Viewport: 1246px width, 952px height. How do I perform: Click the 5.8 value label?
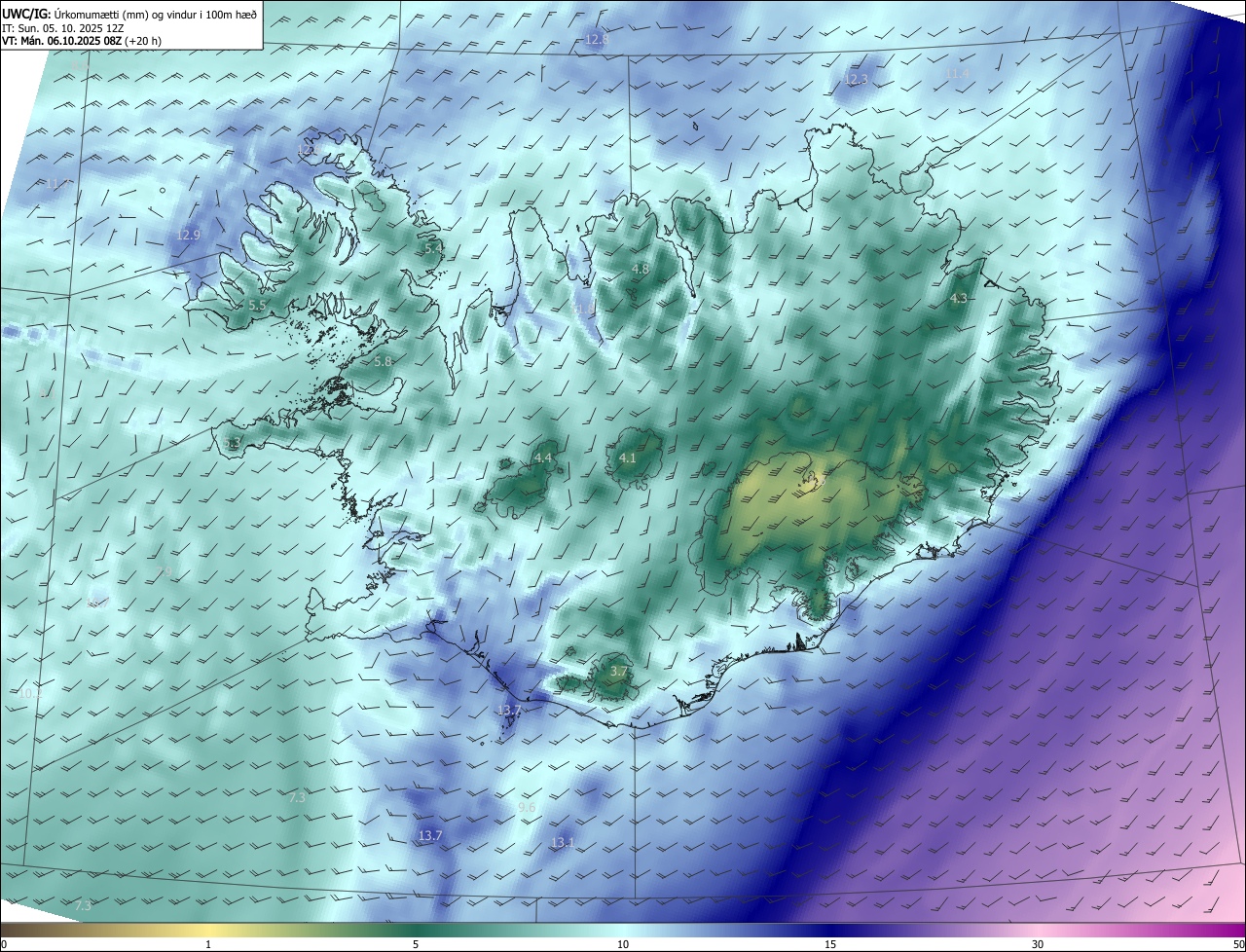(384, 362)
